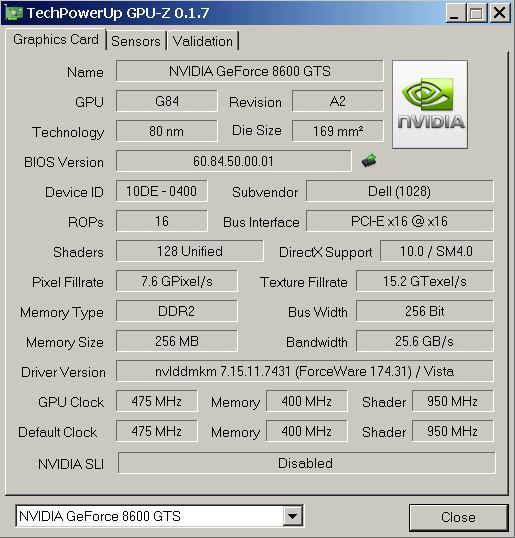Click the Memory Size field 256 MB
Screen dimensions: 515x538
click(x=177, y=341)
